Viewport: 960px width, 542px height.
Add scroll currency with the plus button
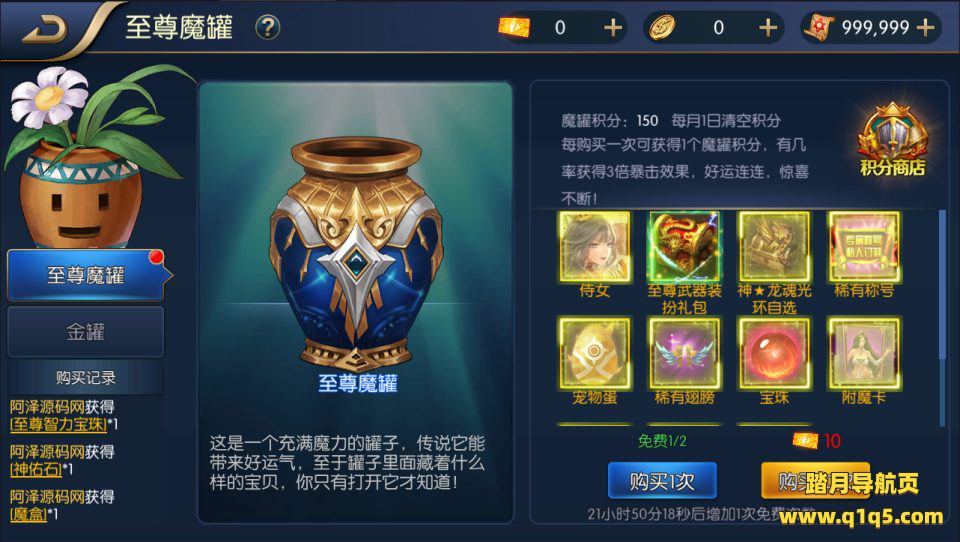926,28
